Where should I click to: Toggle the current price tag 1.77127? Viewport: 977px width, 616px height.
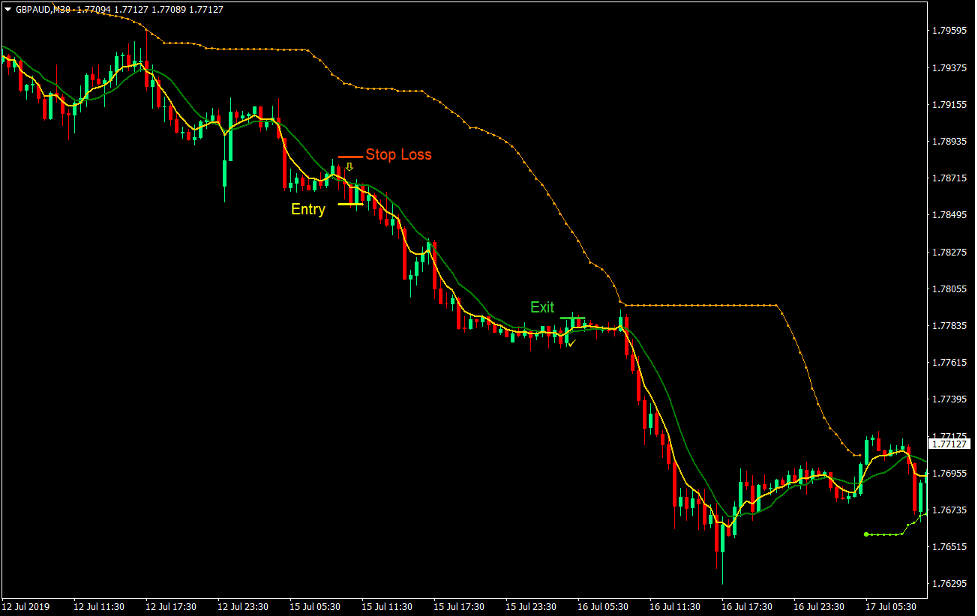947,442
